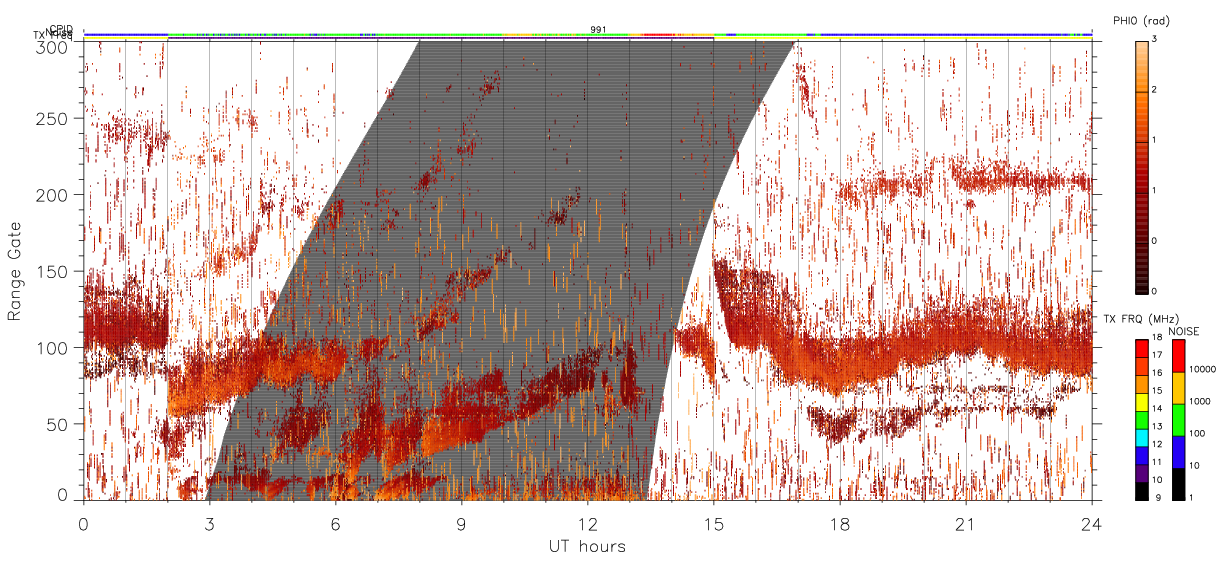Pick the green 13-14 MHz TX FRQ swatch
Image resolution: width=1228 pixels, height=567 pixels.
click(x=1142, y=419)
